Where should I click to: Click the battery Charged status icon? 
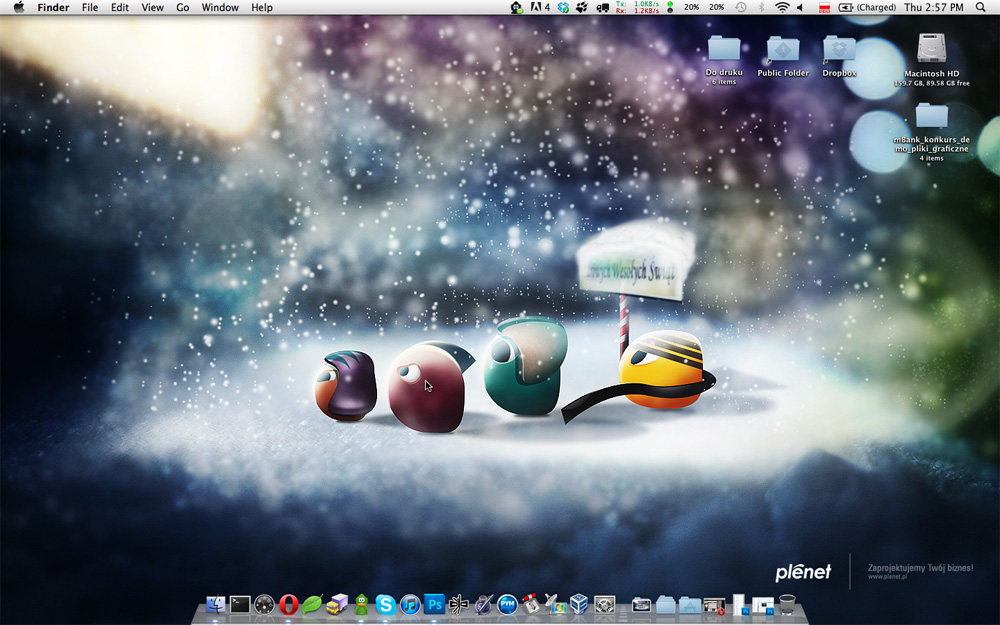click(867, 7)
